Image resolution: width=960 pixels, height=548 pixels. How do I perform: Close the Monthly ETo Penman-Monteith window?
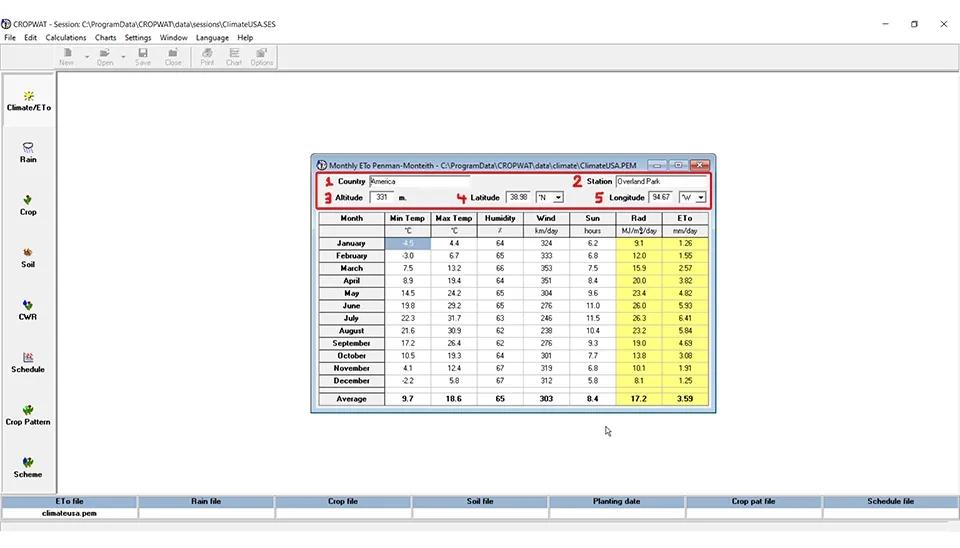[x=700, y=165]
